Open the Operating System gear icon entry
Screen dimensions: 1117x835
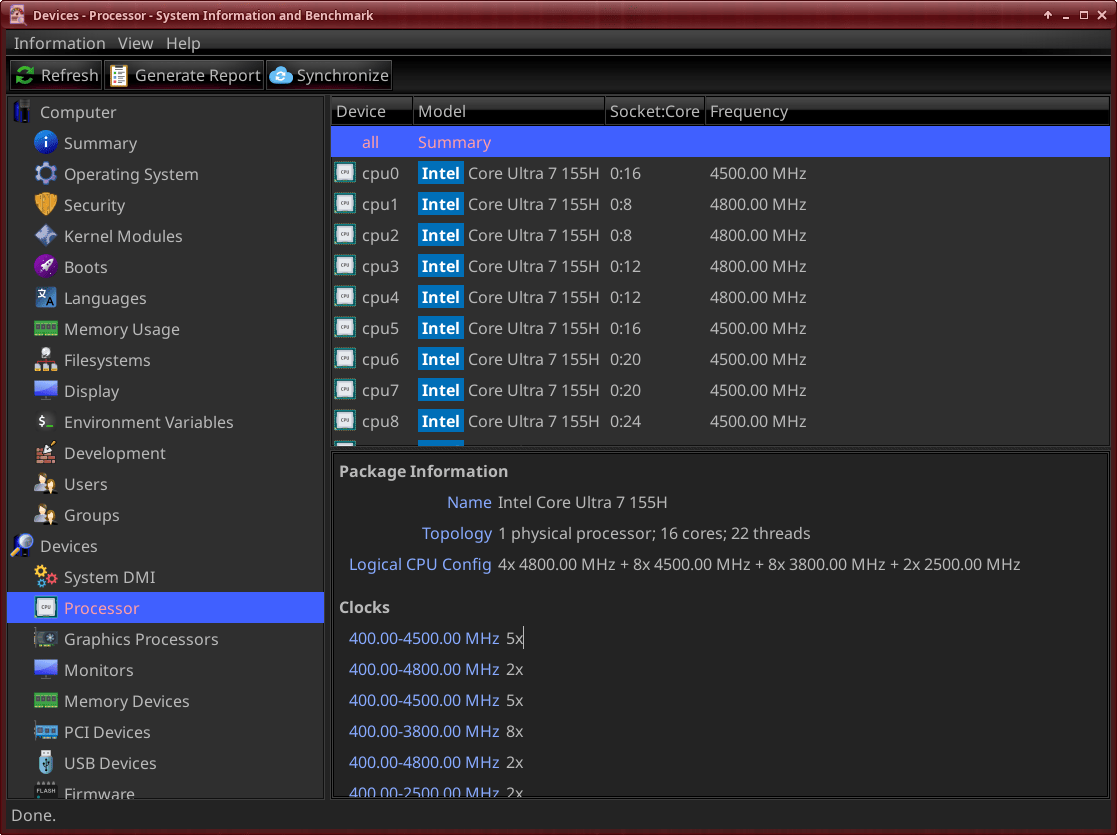(x=46, y=174)
